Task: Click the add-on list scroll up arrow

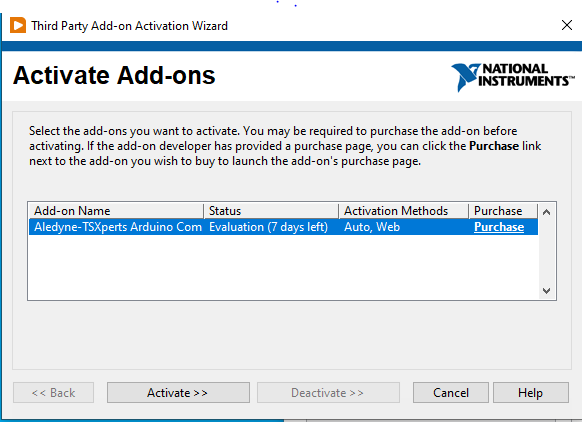Action: click(546, 212)
